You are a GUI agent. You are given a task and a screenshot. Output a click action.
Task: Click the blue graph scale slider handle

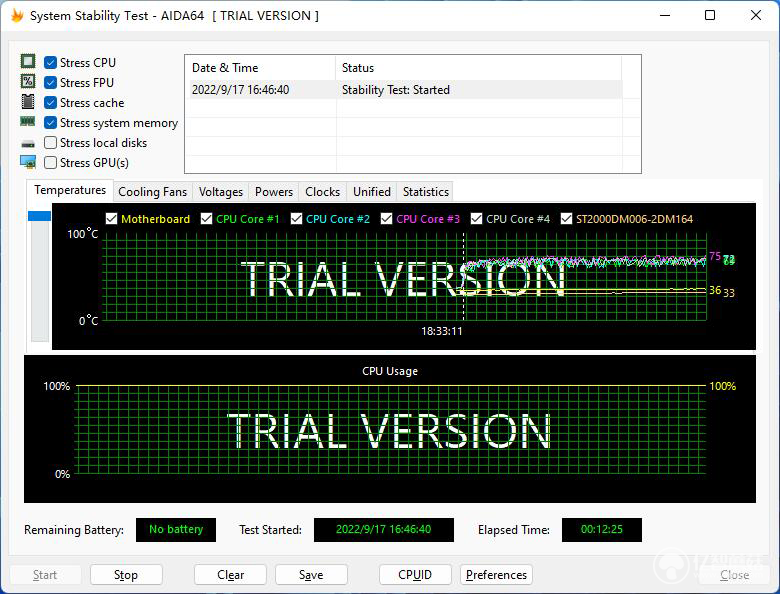(x=39, y=216)
